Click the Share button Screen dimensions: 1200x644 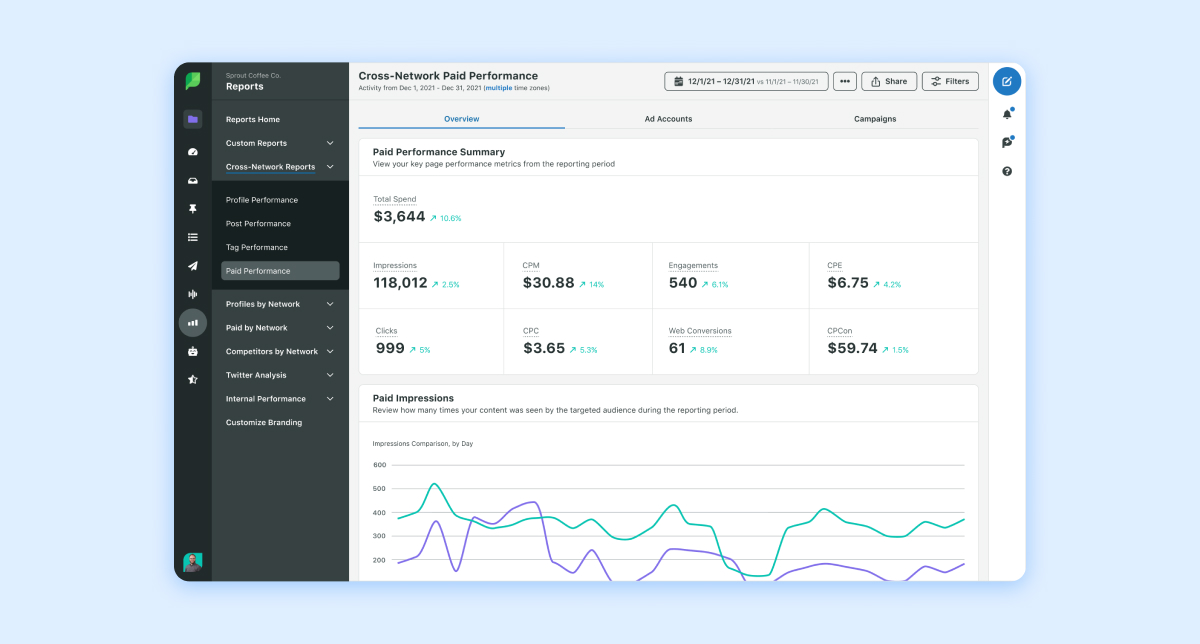pos(889,81)
